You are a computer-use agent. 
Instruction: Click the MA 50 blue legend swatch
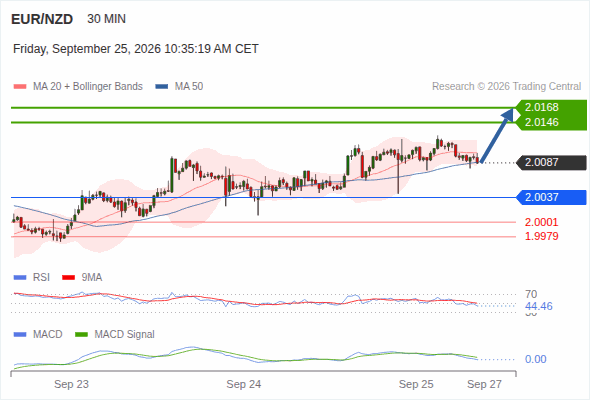[162, 87]
